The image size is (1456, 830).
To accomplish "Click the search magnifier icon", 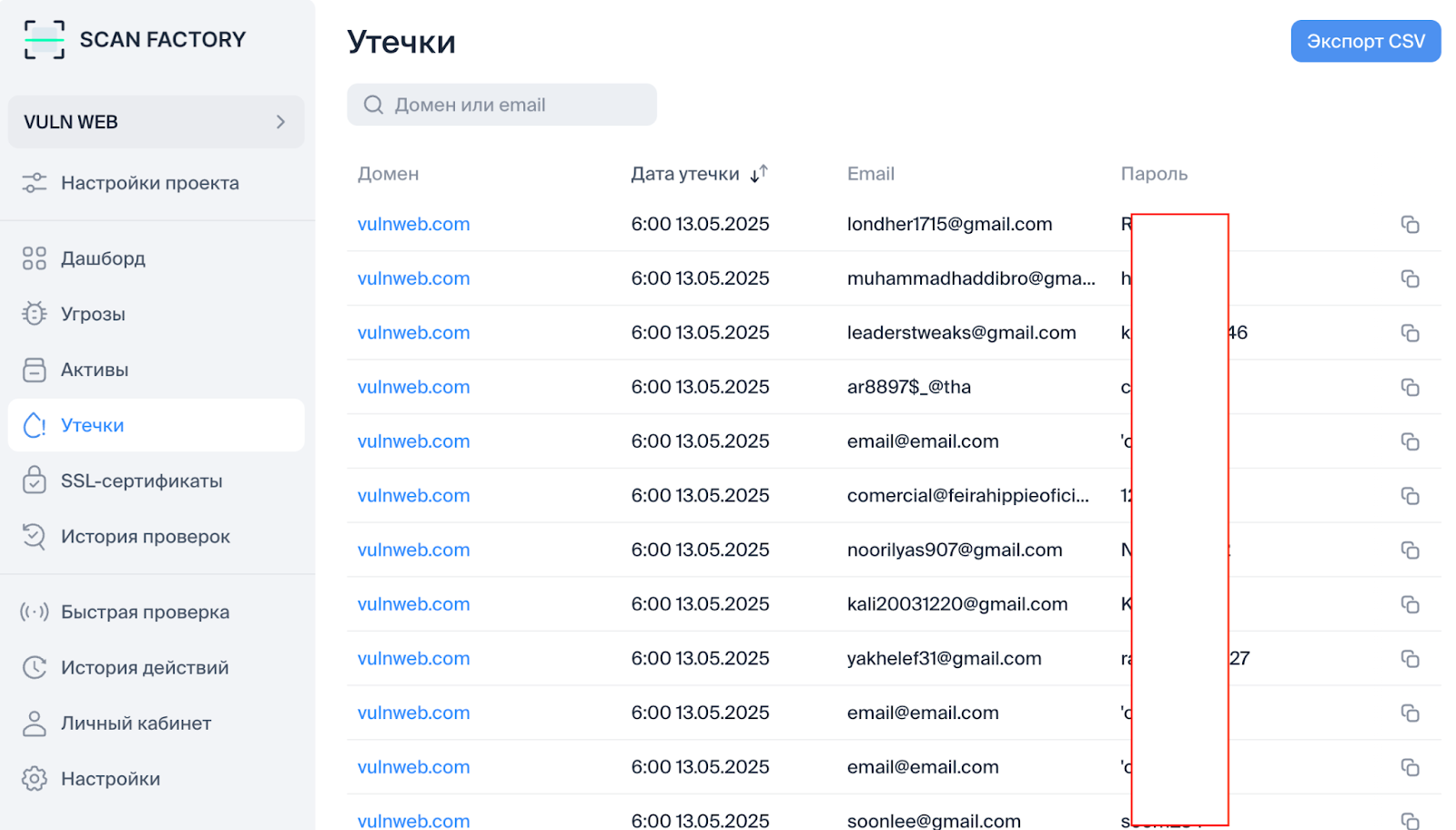I will click(x=373, y=106).
